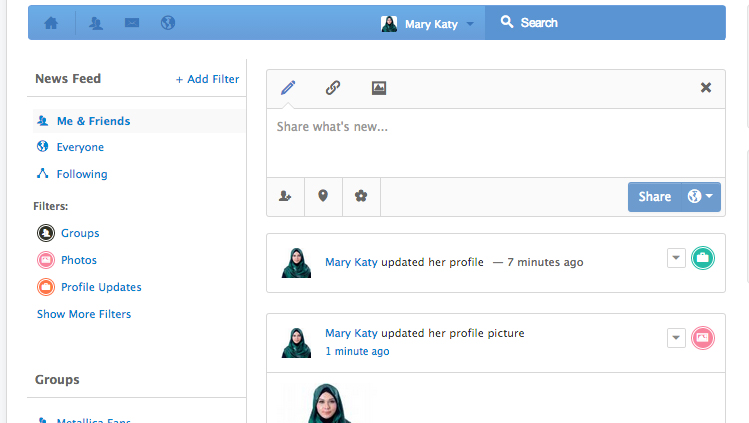Open the Profile Updates filter

tap(101, 287)
